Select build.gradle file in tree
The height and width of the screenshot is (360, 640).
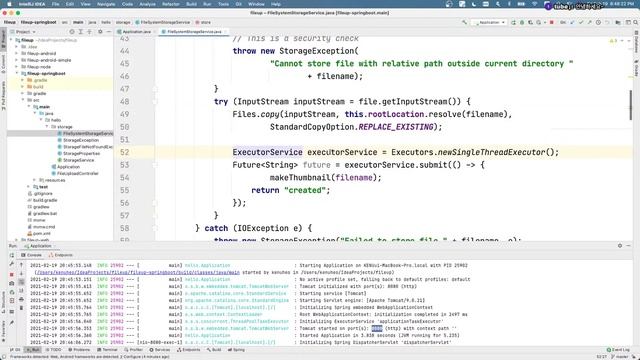click(x=42, y=200)
